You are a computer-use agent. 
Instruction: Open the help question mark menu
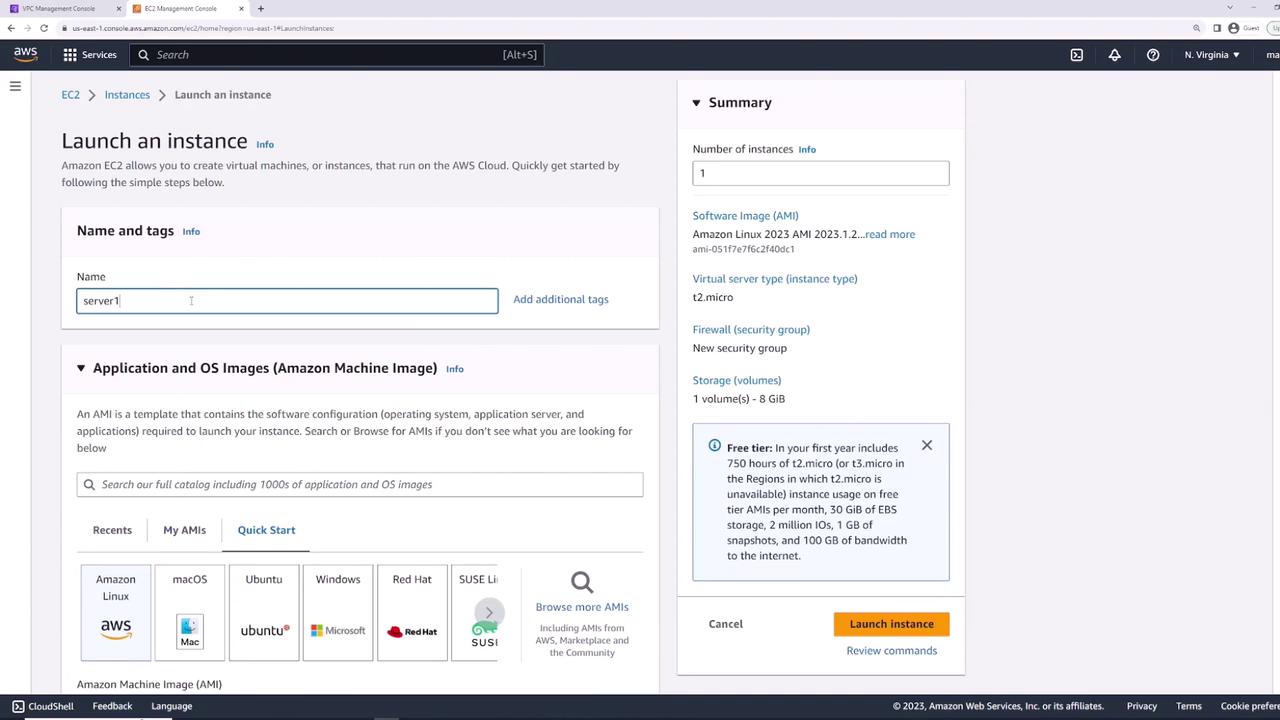[1153, 55]
